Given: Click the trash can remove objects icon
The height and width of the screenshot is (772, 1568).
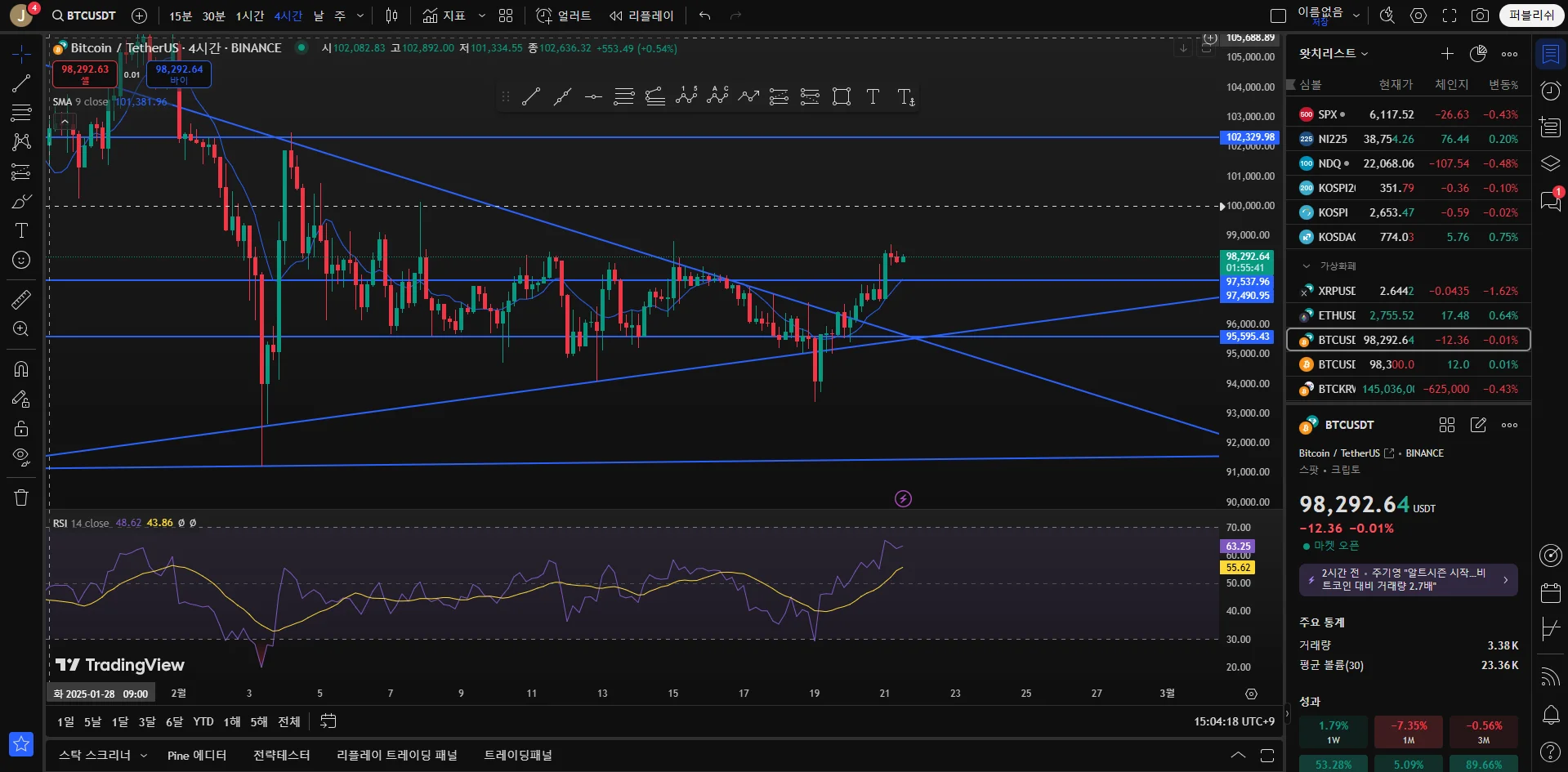Looking at the screenshot, I should point(21,498).
